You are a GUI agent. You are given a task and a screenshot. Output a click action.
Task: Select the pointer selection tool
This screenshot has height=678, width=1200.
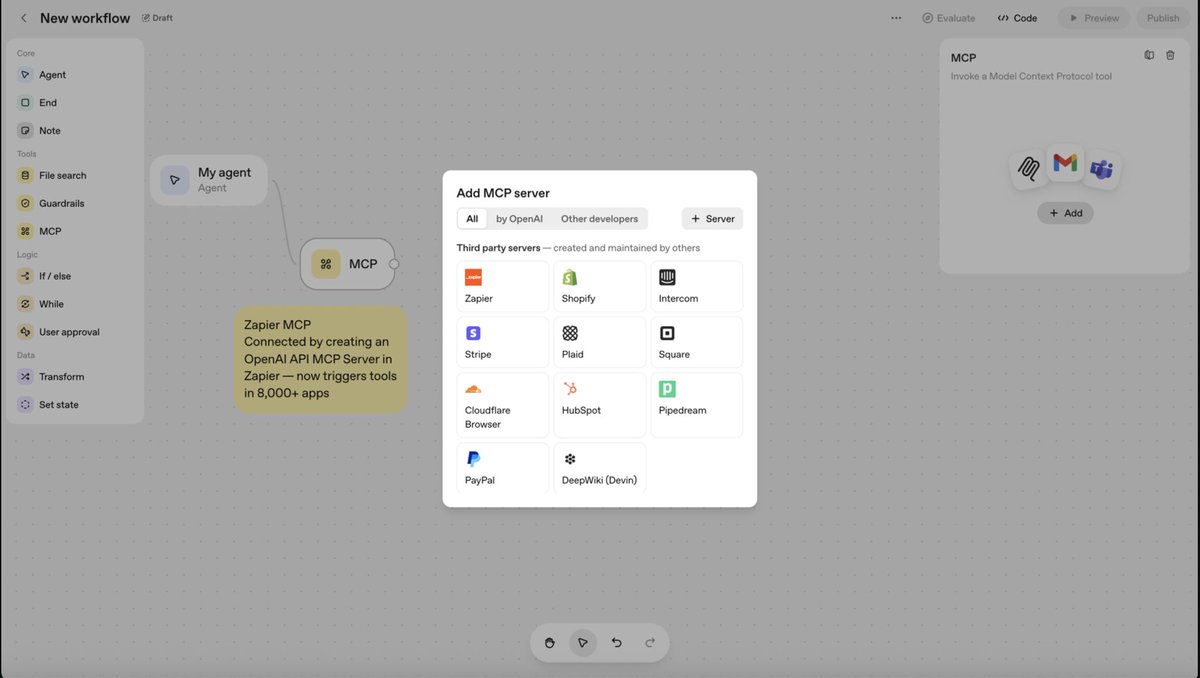point(583,643)
